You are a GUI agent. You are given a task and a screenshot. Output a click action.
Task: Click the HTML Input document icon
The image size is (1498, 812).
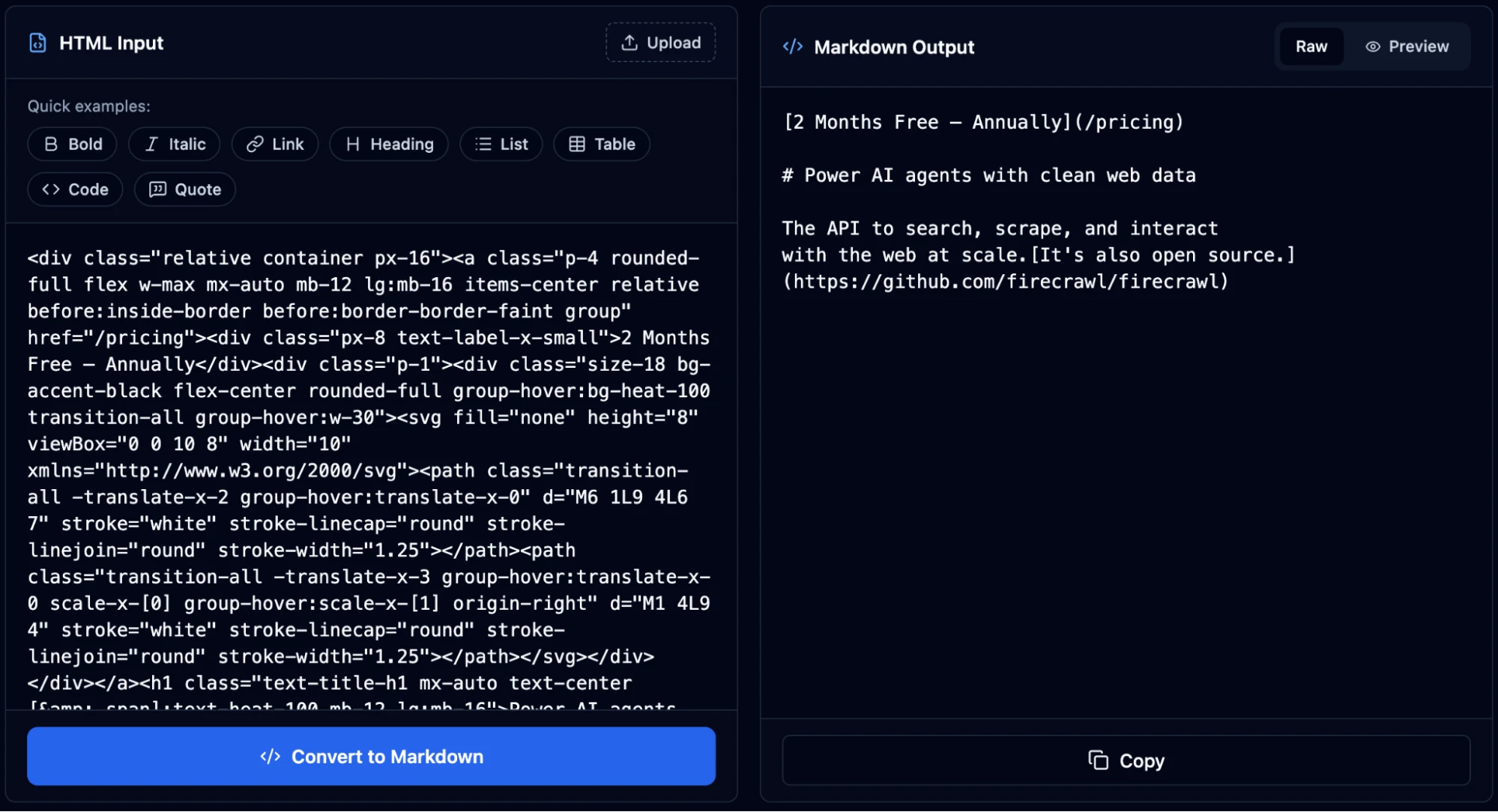[37, 43]
